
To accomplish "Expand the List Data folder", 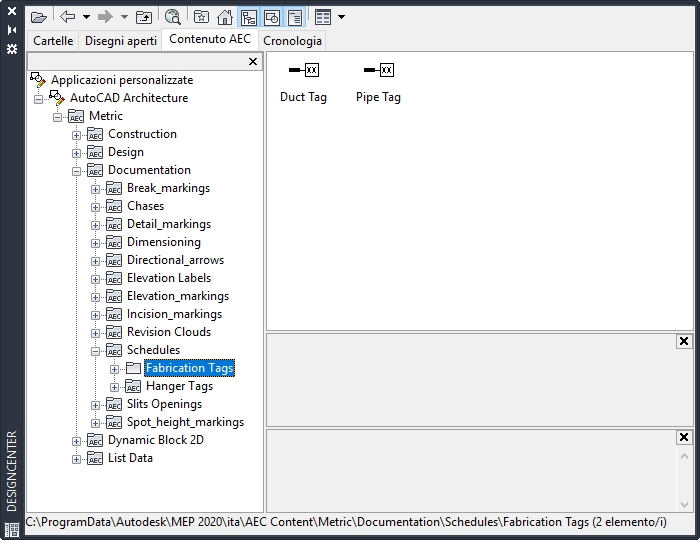I will tap(76, 459).
